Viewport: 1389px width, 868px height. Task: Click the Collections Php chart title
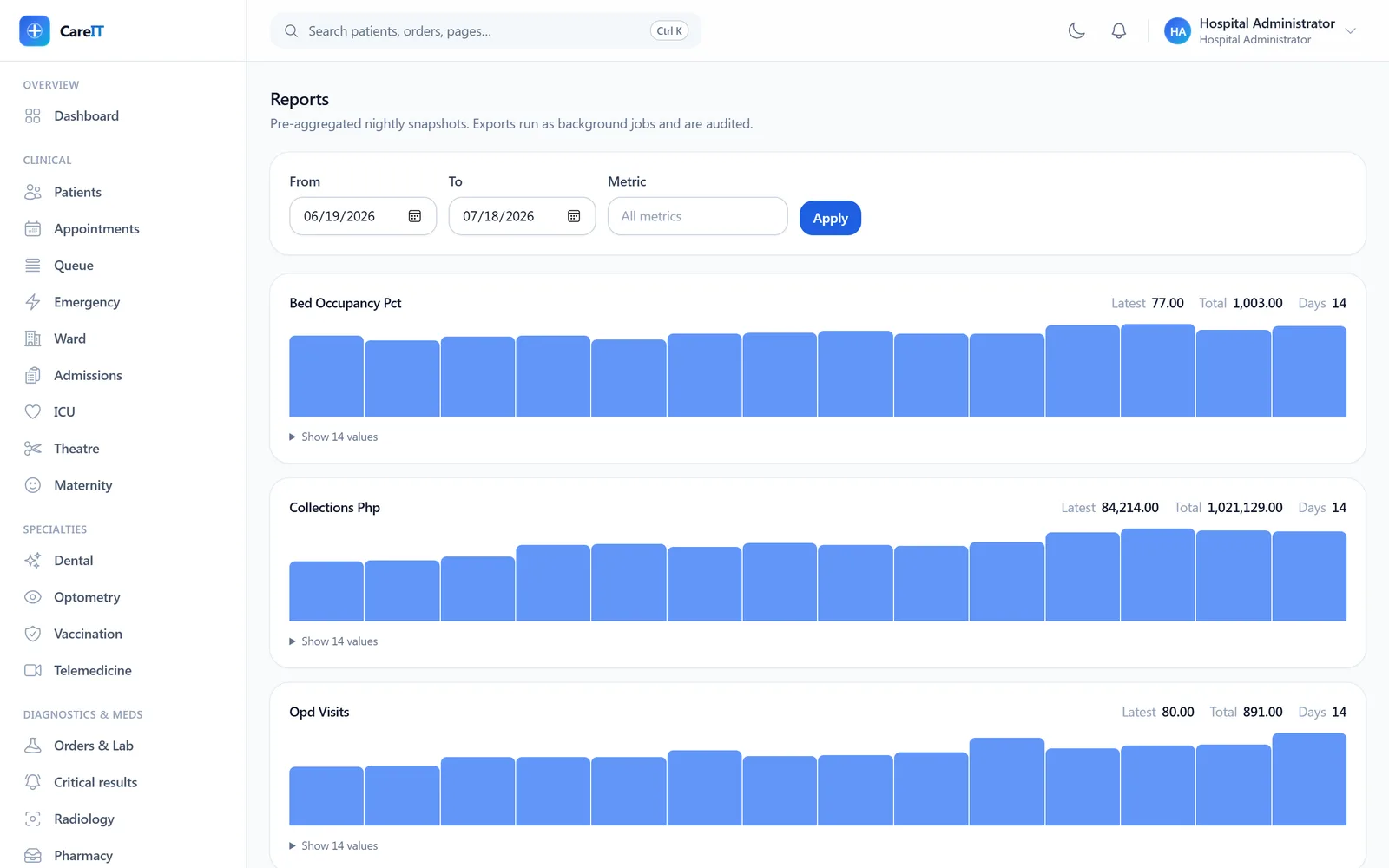coord(334,508)
